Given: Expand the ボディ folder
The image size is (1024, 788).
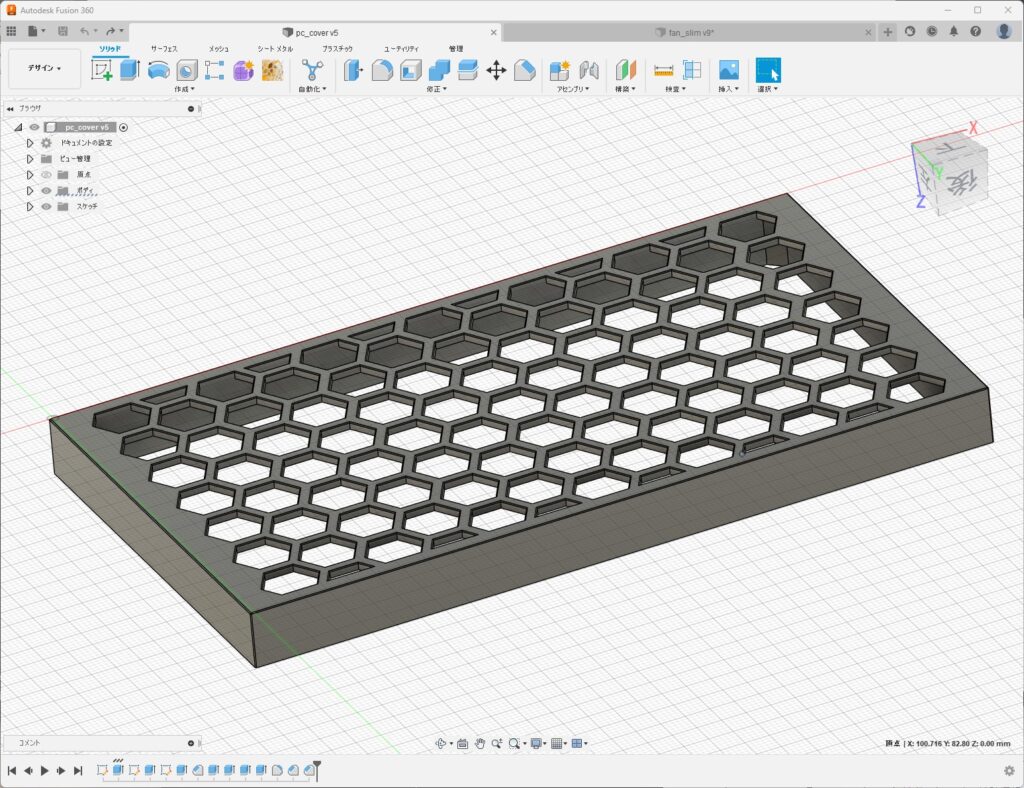Looking at the screenshot, I should [x=29, y=191].
